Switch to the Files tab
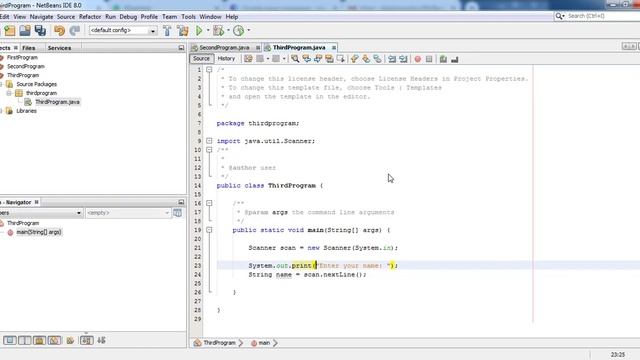The height and width of the screenshot is (360, 640). tap(29, 48)
